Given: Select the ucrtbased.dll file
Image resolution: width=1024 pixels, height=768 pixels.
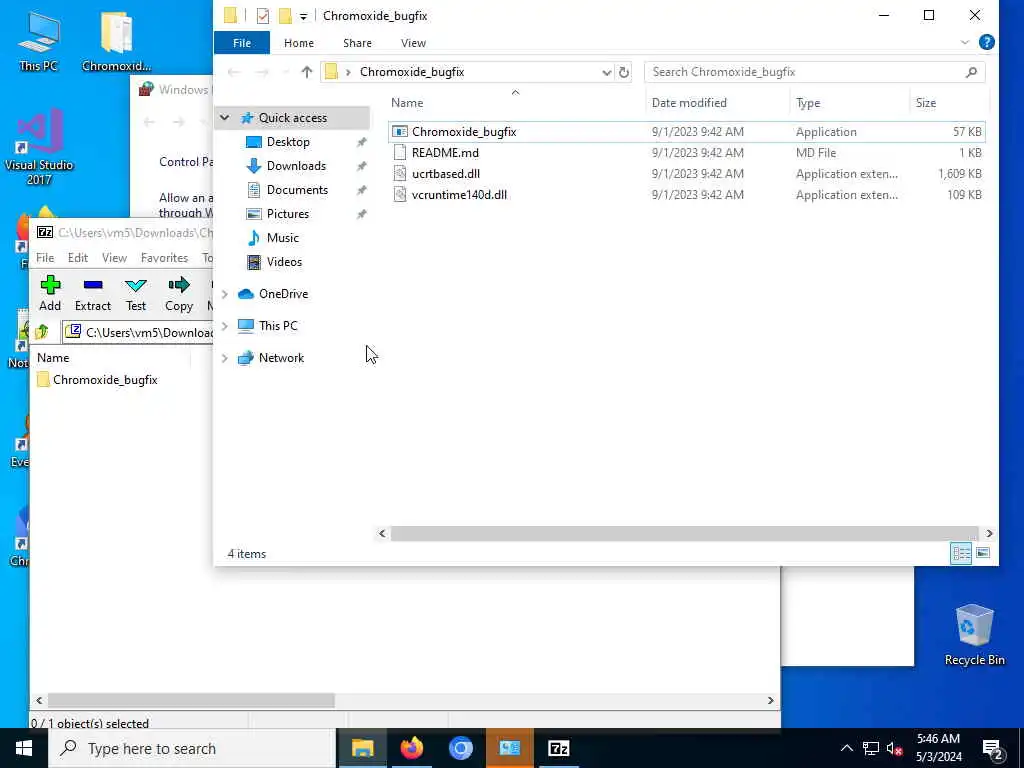Looking at the screenshot, I should click(445, 174).
